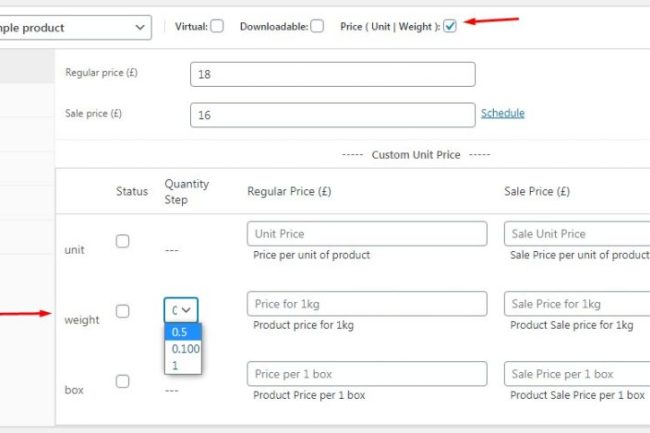Focus the Price per 1 box field
This screenshot has height=433, width=650.
(366, 374)
